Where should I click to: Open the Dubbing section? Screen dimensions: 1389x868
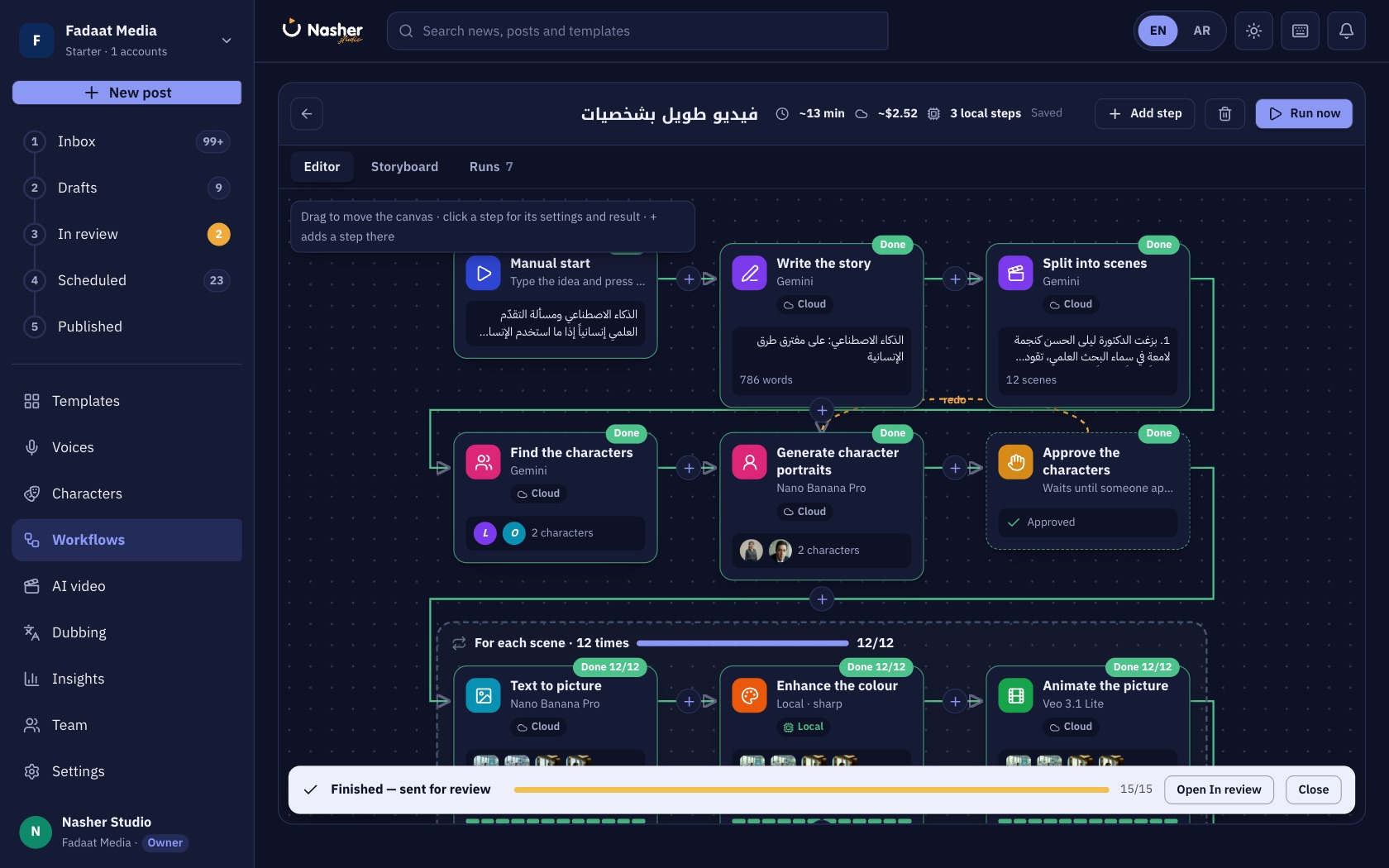[x=126, y=632]
